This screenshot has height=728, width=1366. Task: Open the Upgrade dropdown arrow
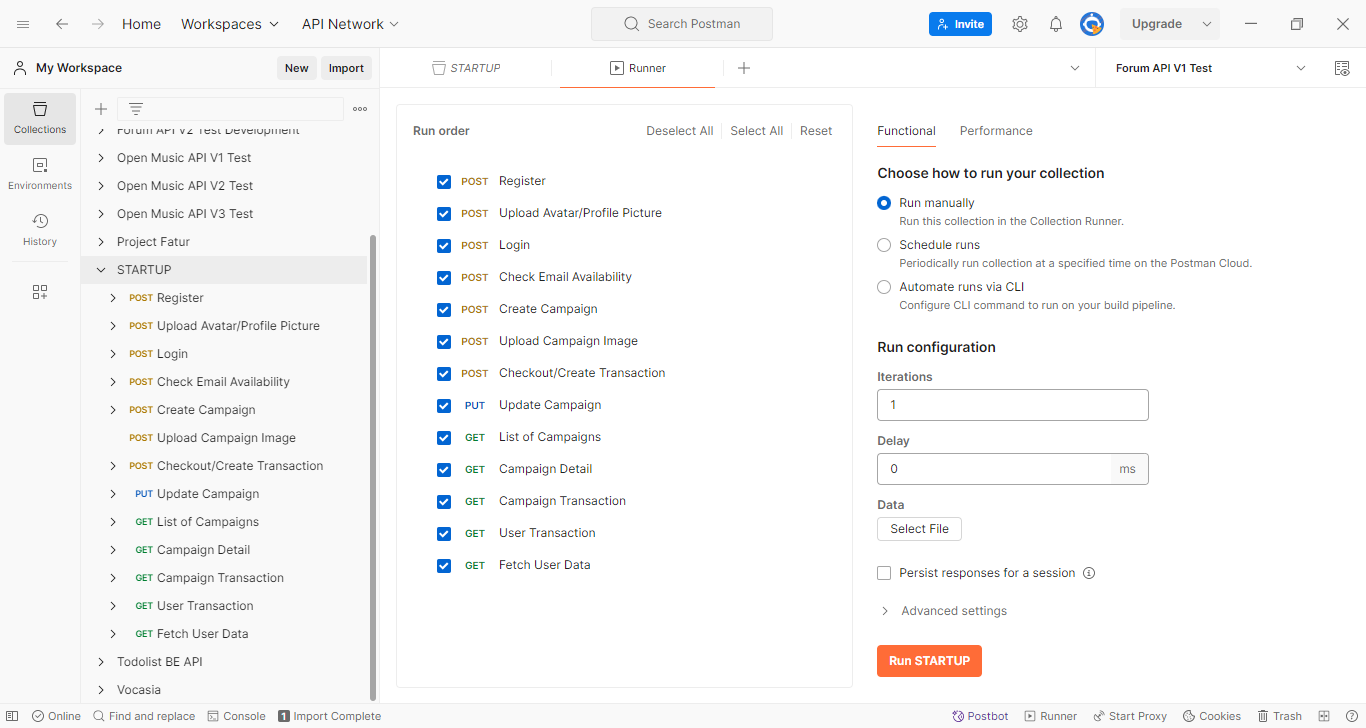[x=1207, y=24]
